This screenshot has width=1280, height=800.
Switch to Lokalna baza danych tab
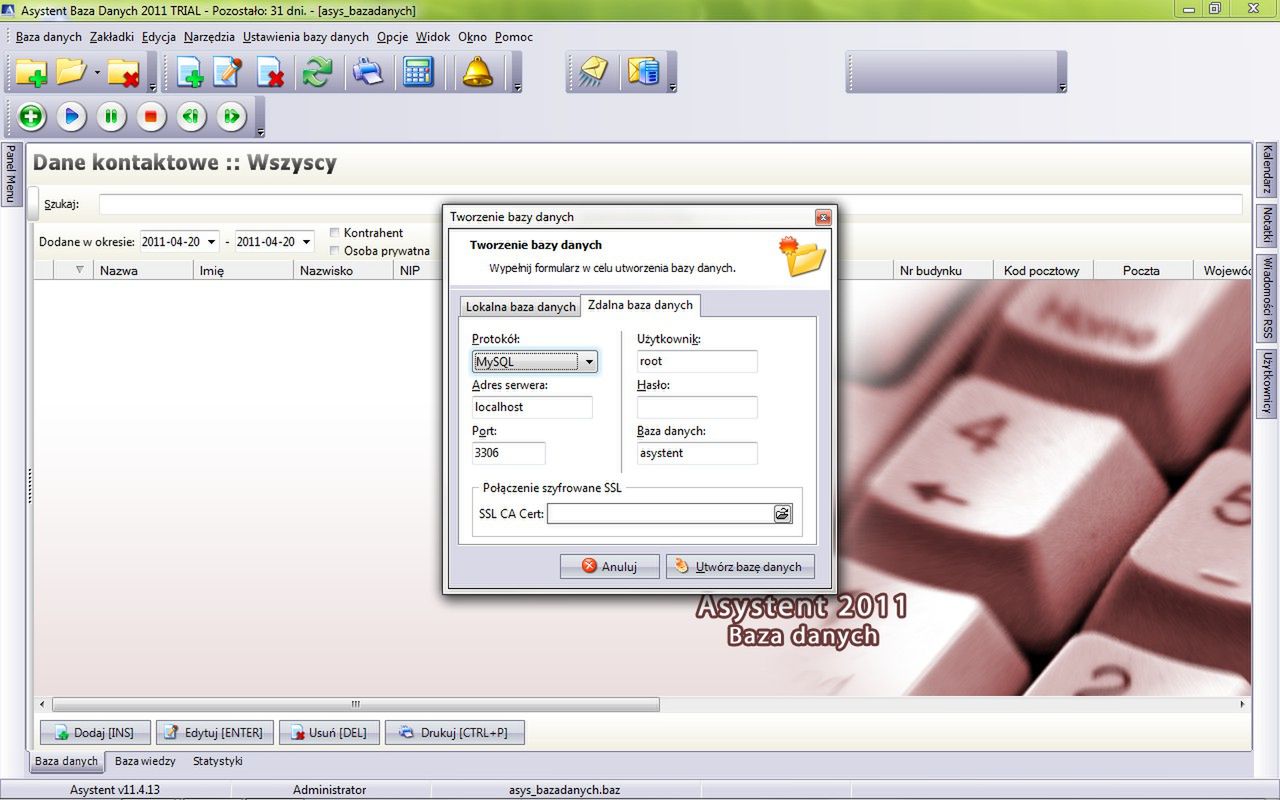tap(521, 307)
